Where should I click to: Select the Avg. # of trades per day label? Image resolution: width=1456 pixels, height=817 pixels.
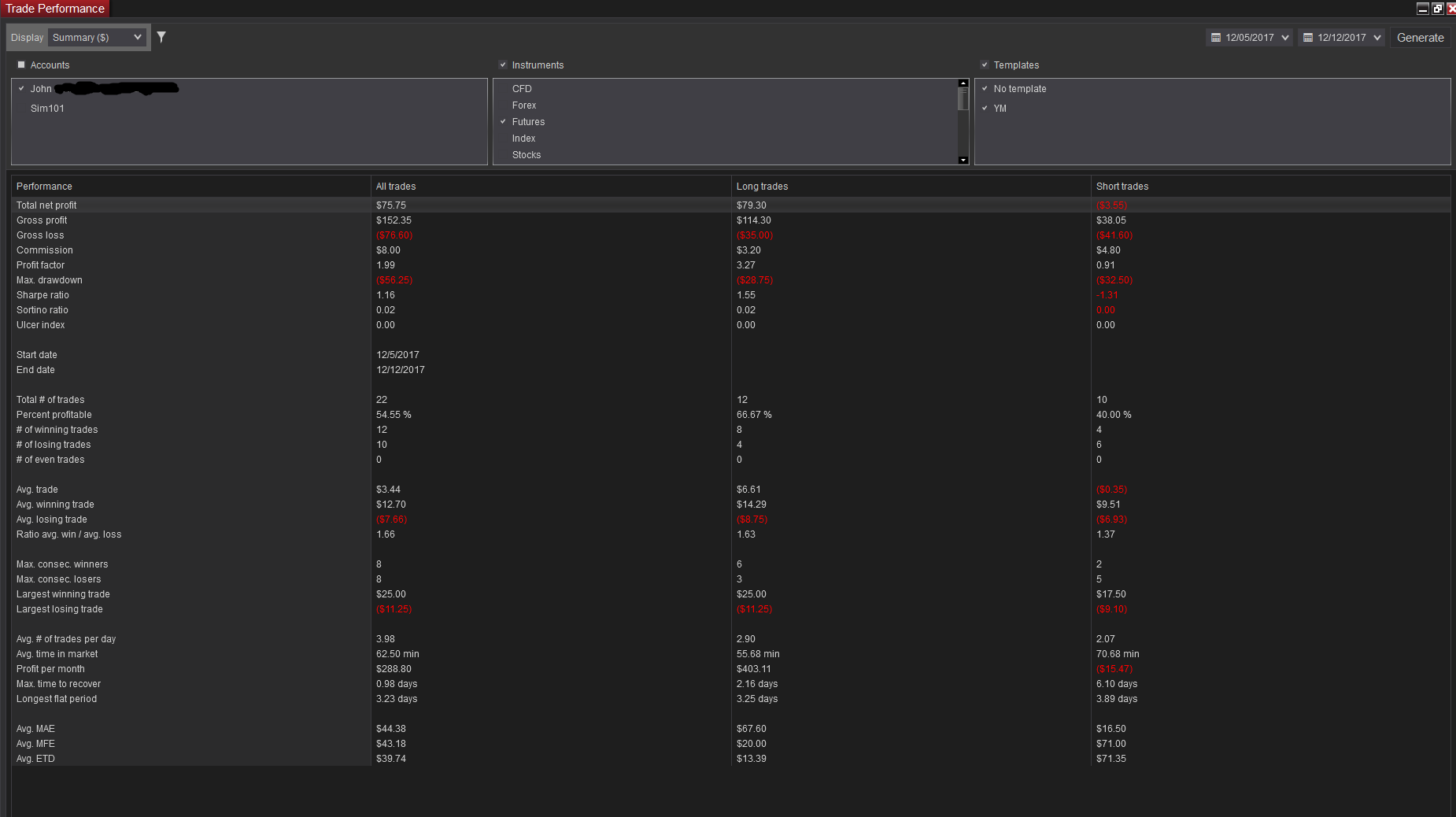[66, 639]
